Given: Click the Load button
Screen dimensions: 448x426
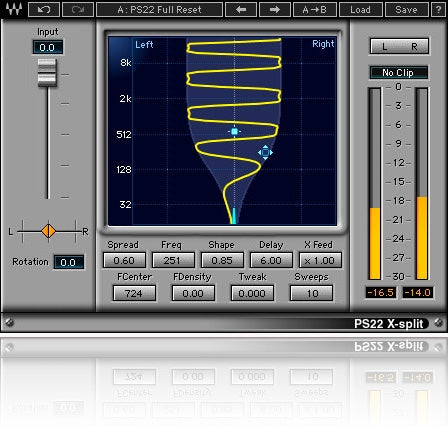Looking at the screenshot, I should click(x=360, y=10).
